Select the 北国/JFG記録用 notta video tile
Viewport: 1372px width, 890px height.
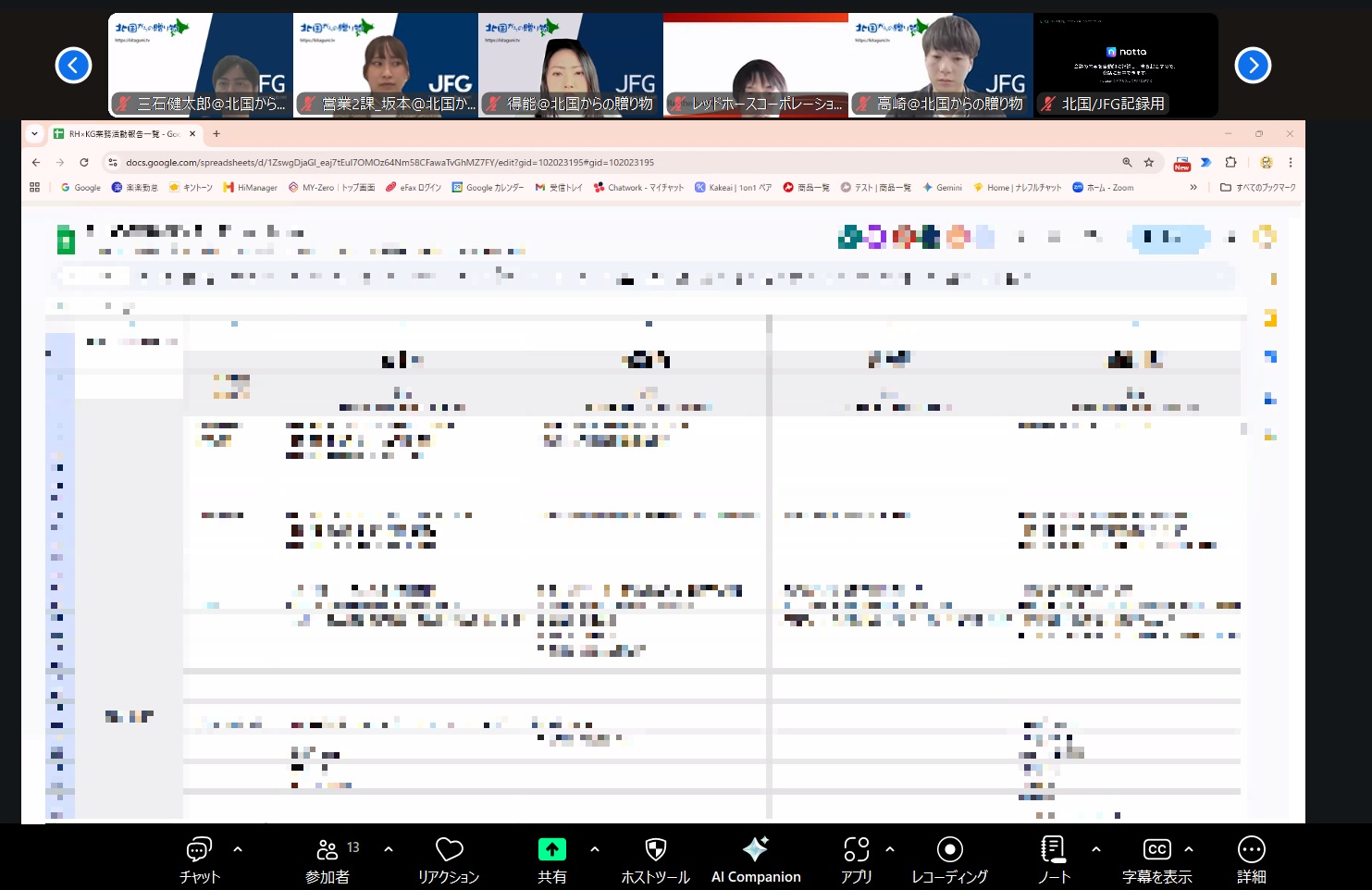(1125, 65)
